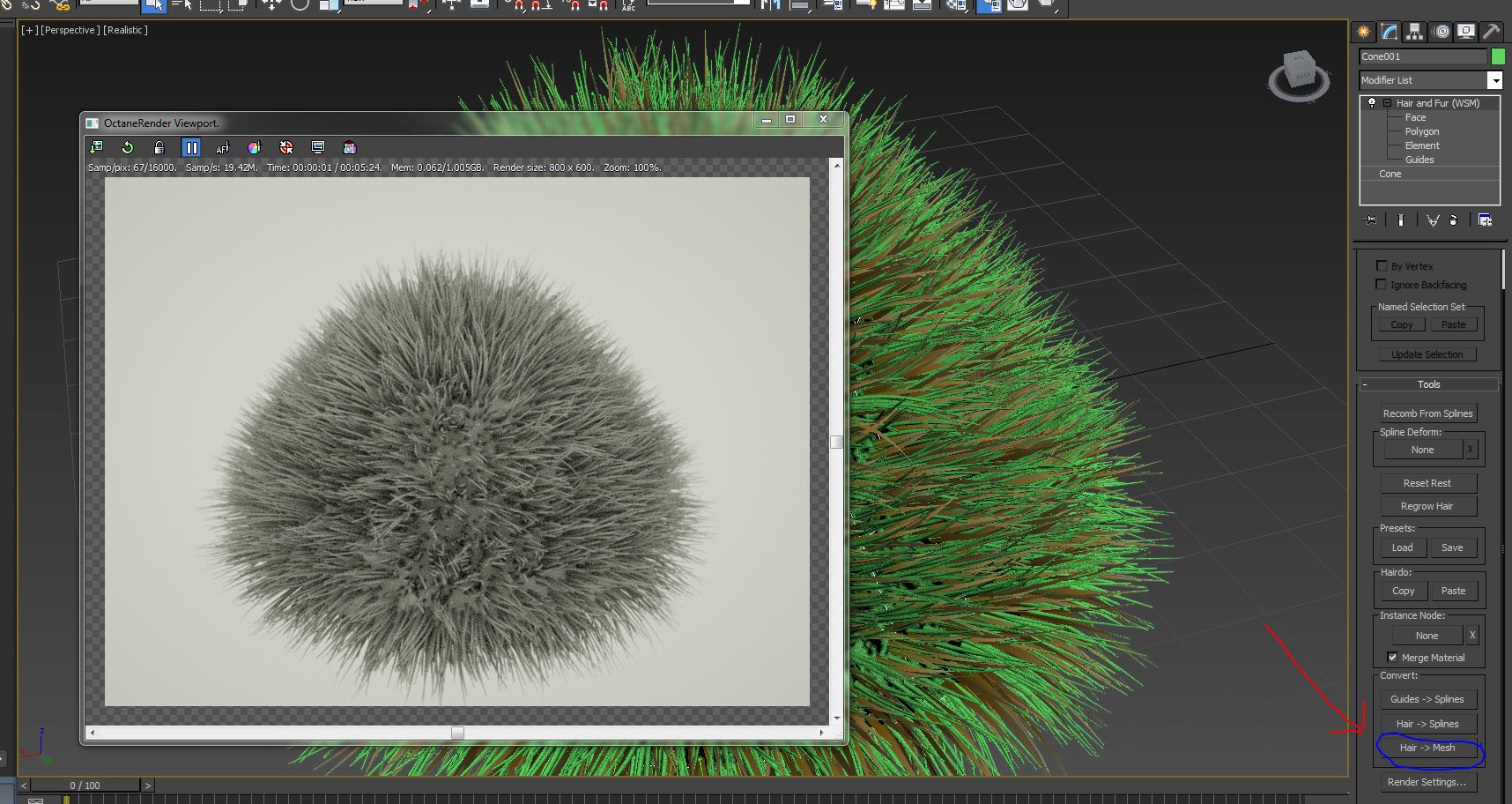Activate the AF autofocus picker tool
The image size is (1512, 804).
click(222, 147)
